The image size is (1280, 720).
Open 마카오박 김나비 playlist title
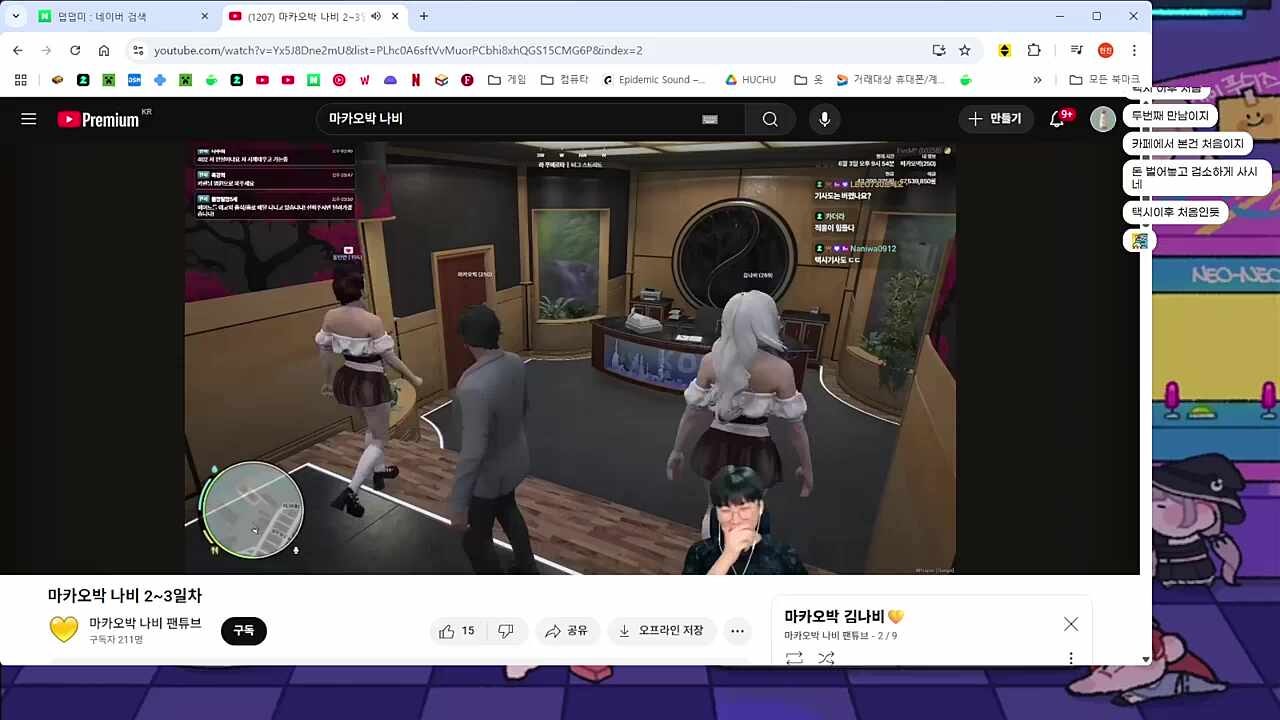coord(844,616)
